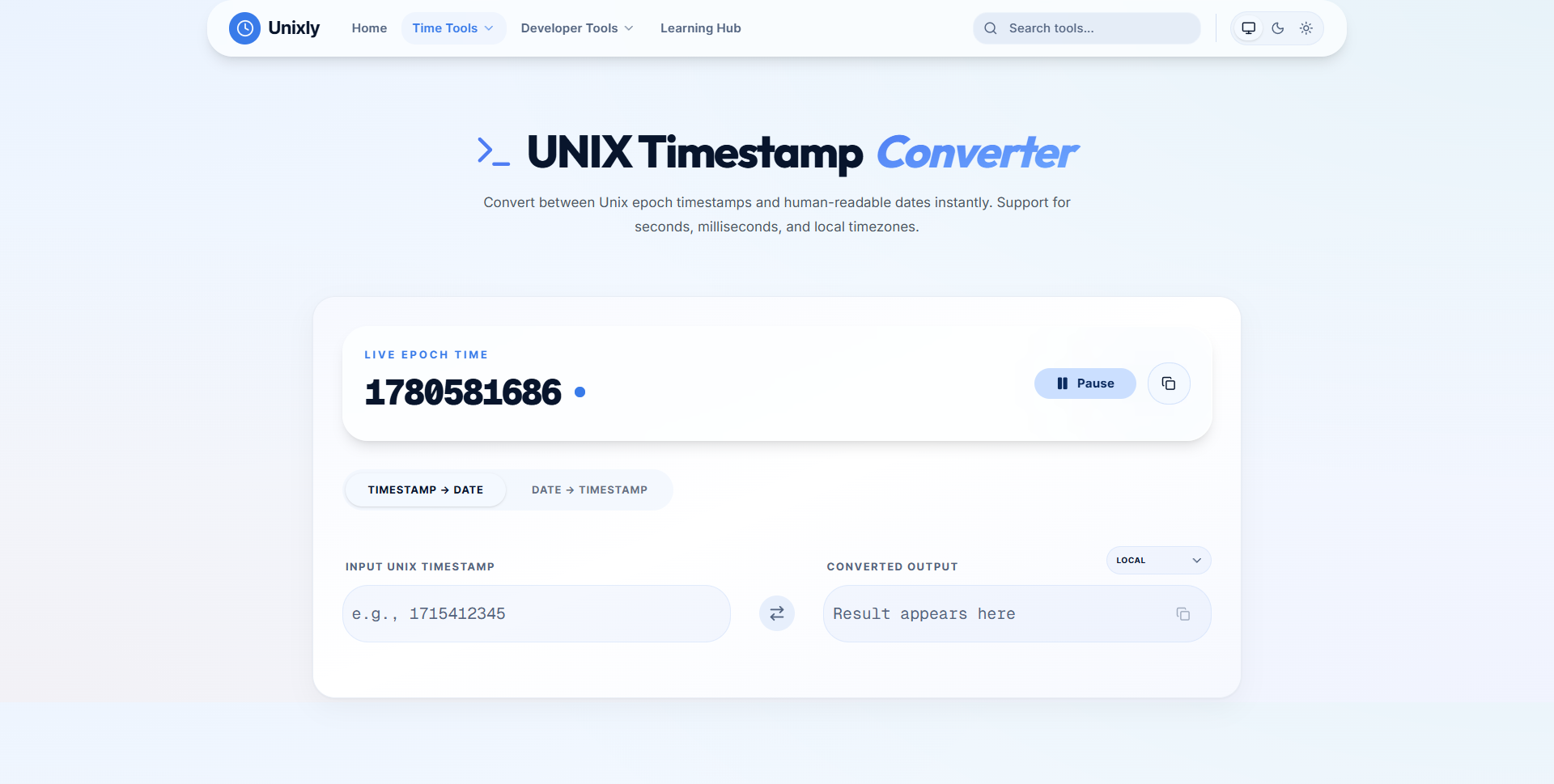Focus the Search tools field
The image size is (1554, 784).
(1086, 28)
